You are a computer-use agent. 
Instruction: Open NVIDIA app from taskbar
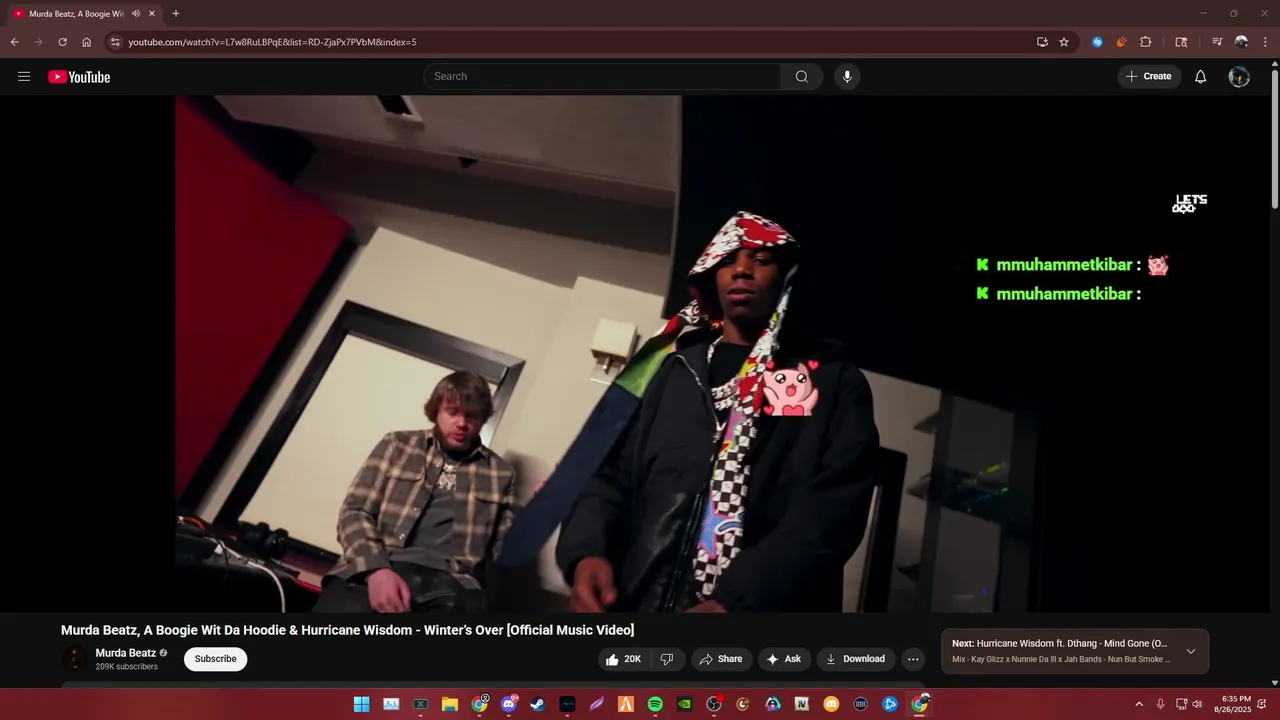(684, 704)
